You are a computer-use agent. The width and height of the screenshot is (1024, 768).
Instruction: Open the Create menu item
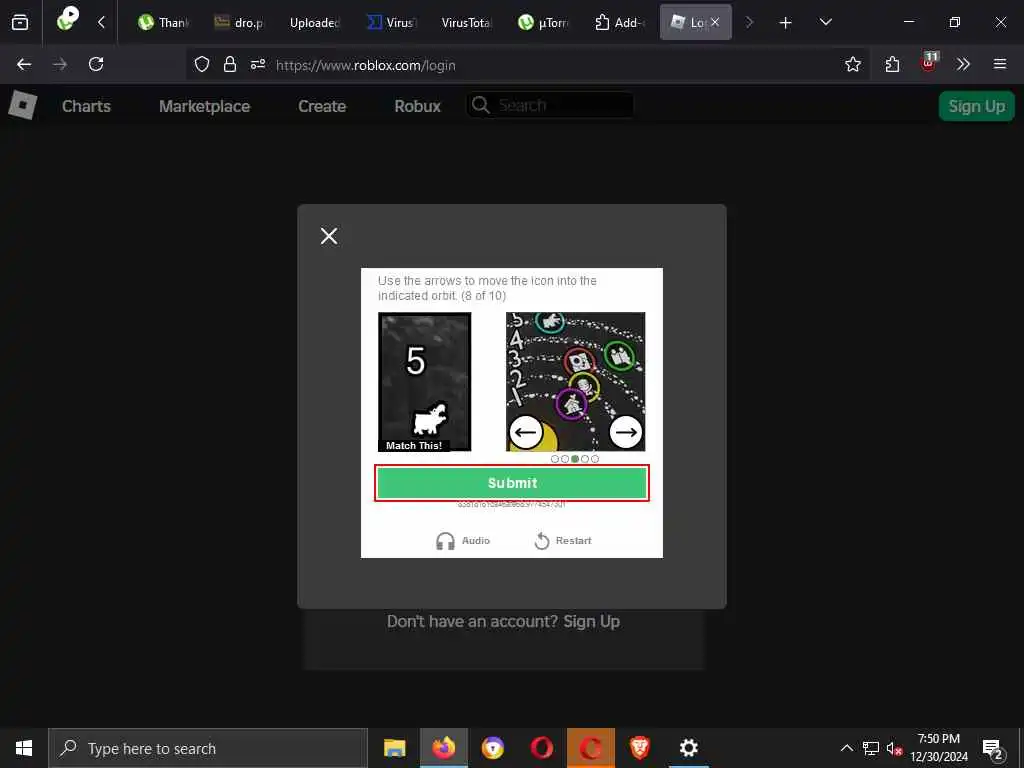pos(322,106)
